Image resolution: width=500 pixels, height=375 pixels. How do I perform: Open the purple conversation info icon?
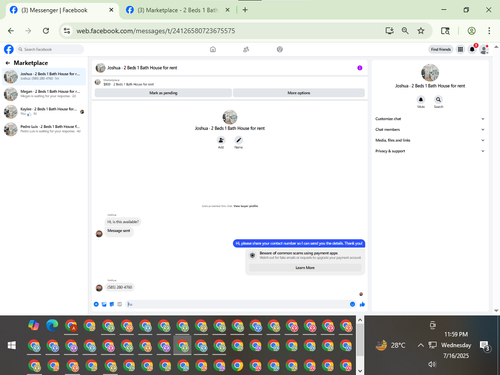click(360, 68)
